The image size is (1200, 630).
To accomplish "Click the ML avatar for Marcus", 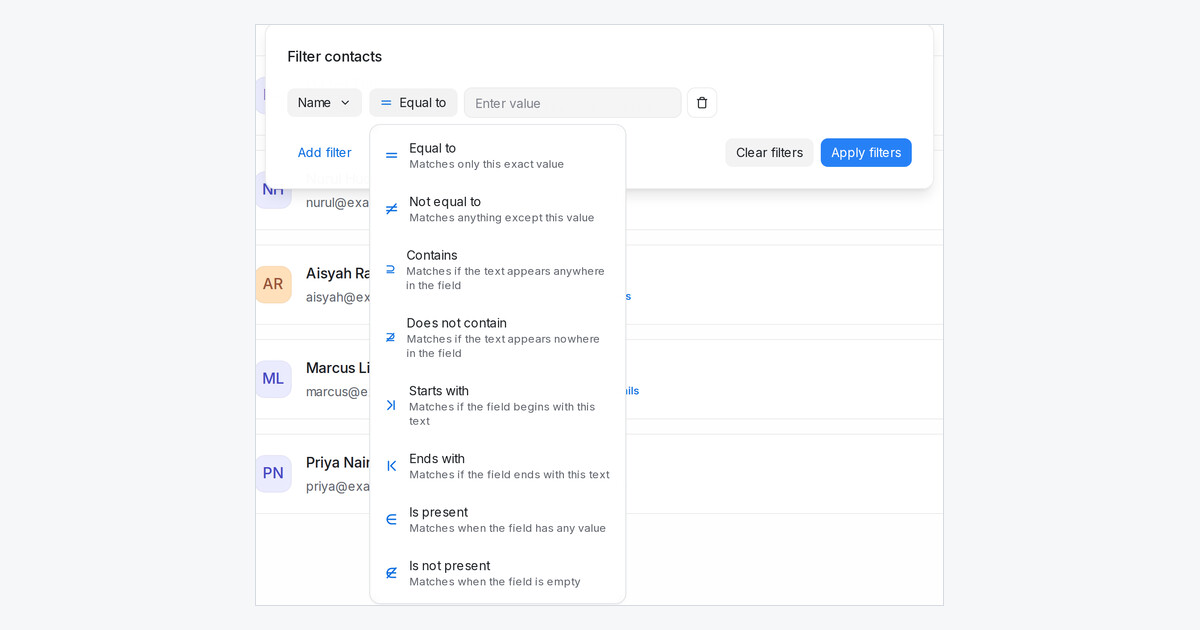I will pyautogui.click(x=273, y=379).
